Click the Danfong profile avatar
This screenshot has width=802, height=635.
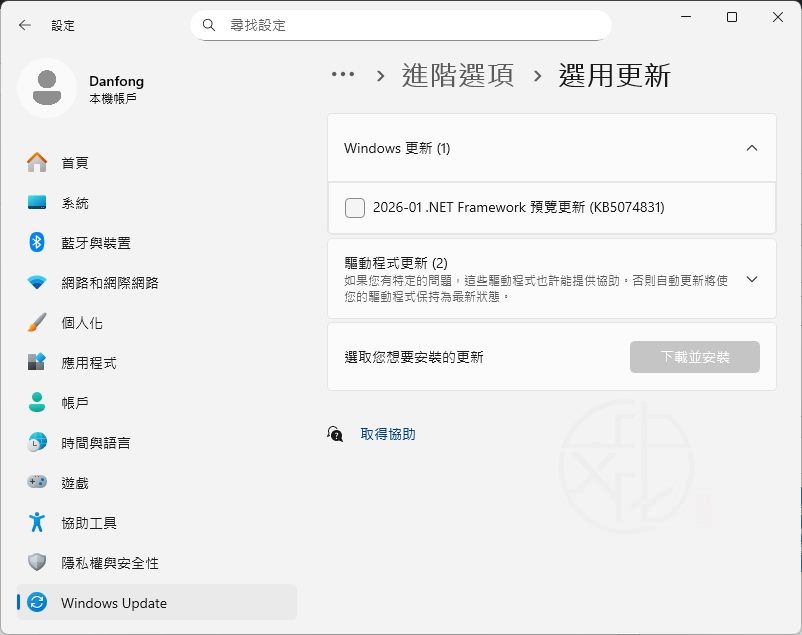[47, 88]
